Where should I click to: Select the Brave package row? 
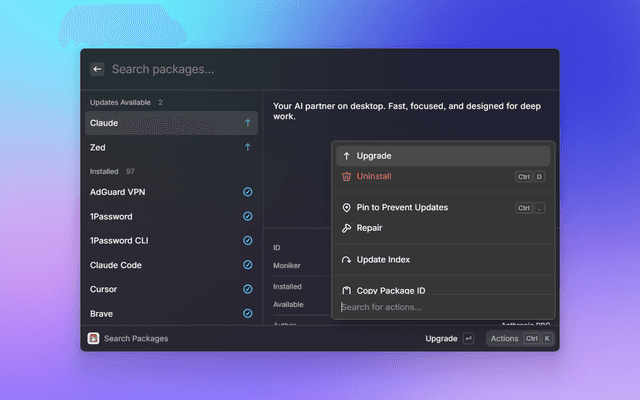pos(171,313)
